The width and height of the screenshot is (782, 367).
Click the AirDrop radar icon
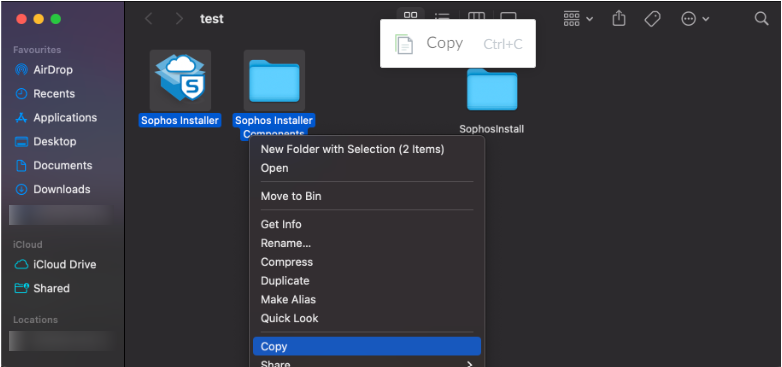21,70
